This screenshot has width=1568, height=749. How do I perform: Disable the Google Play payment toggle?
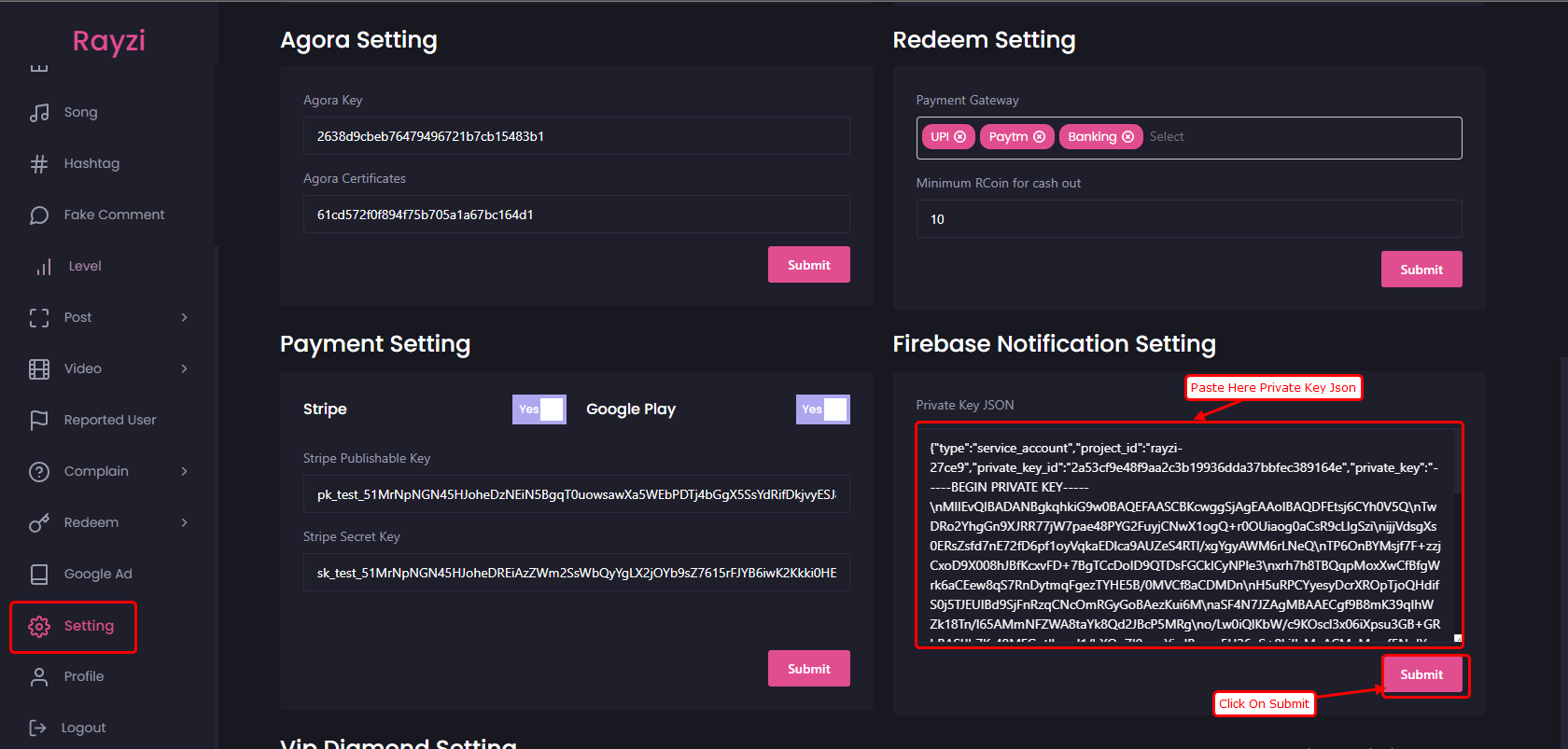point(822,409)
